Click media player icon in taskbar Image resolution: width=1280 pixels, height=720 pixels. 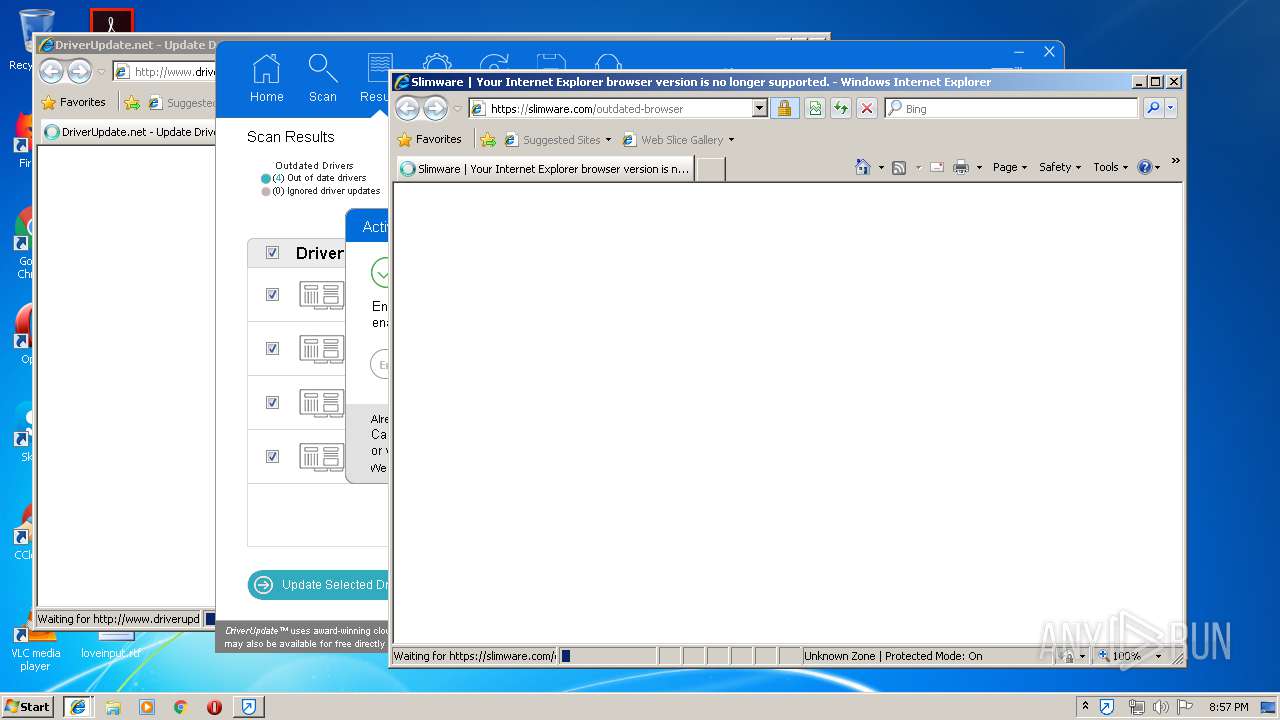tap(147, 707)
